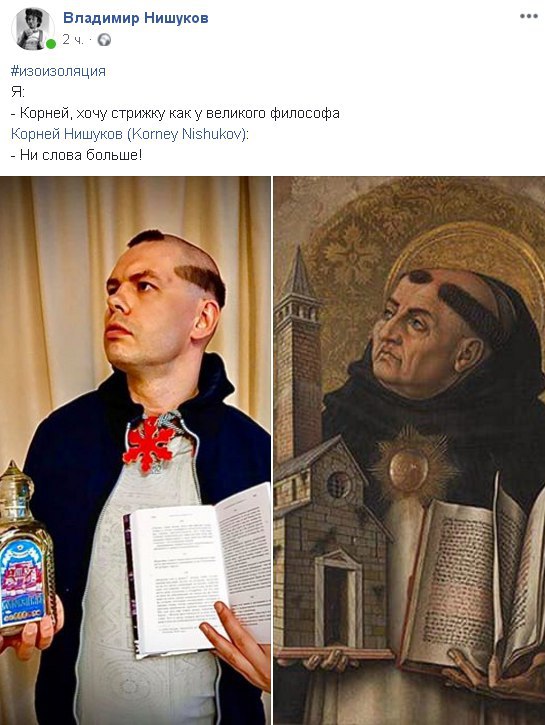Click the green online status dot
Screen dimensions: 545x725
[x=51, y=44]
